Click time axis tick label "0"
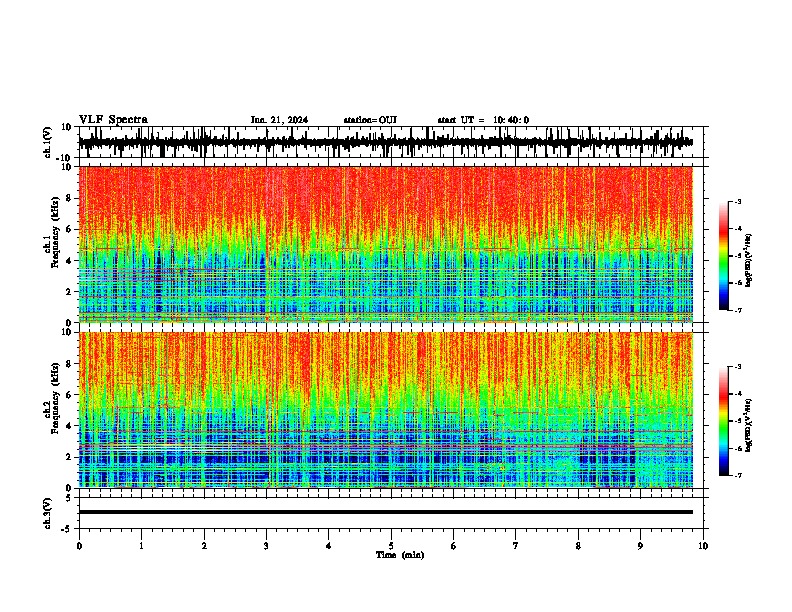The height and width of the screenshot is (612, 792). [79, 546]
